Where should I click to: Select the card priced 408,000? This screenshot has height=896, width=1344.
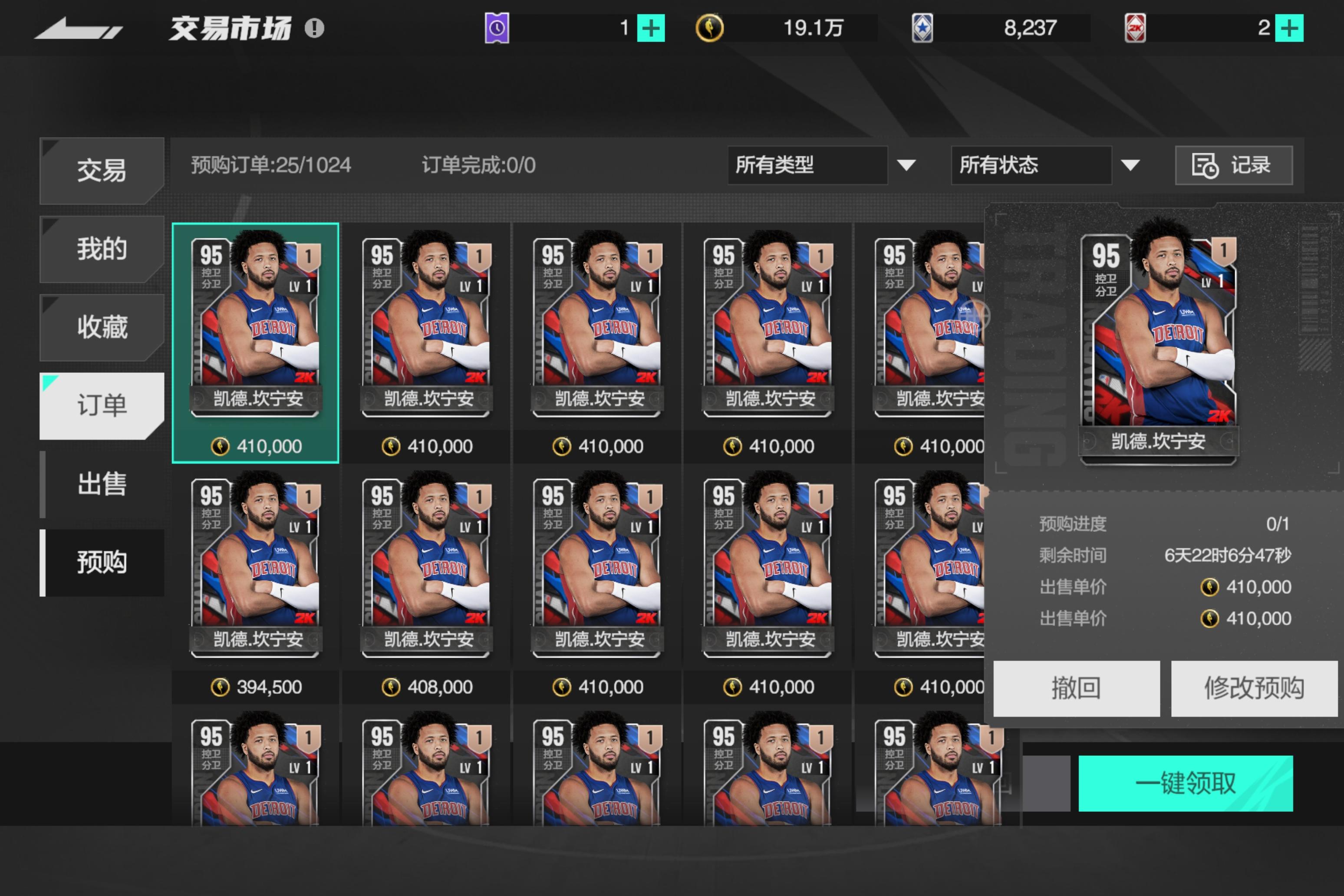tap(426, 583)
